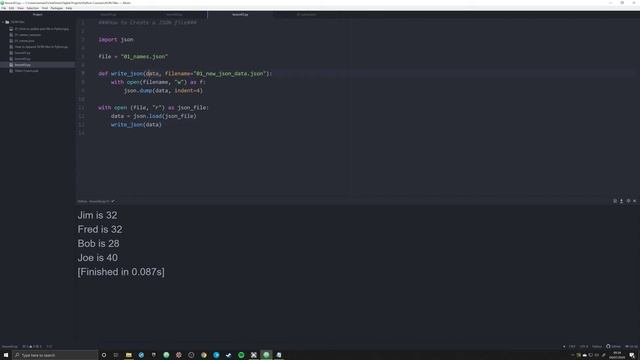Open the Find menu
Screen dimensions: 640x360
(45, 8)
